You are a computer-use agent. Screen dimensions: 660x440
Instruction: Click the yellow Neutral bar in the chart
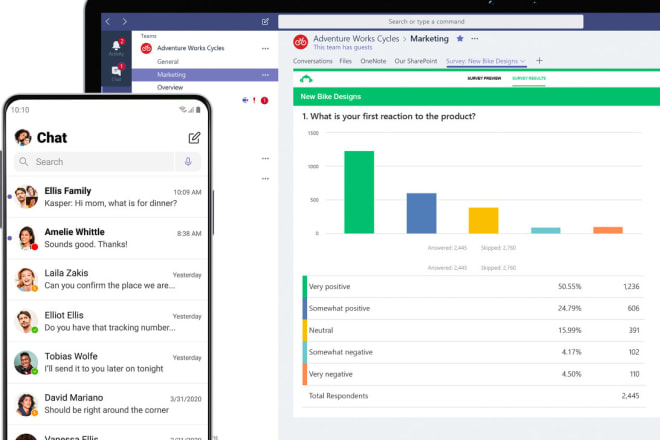click(x=484, y=220)
